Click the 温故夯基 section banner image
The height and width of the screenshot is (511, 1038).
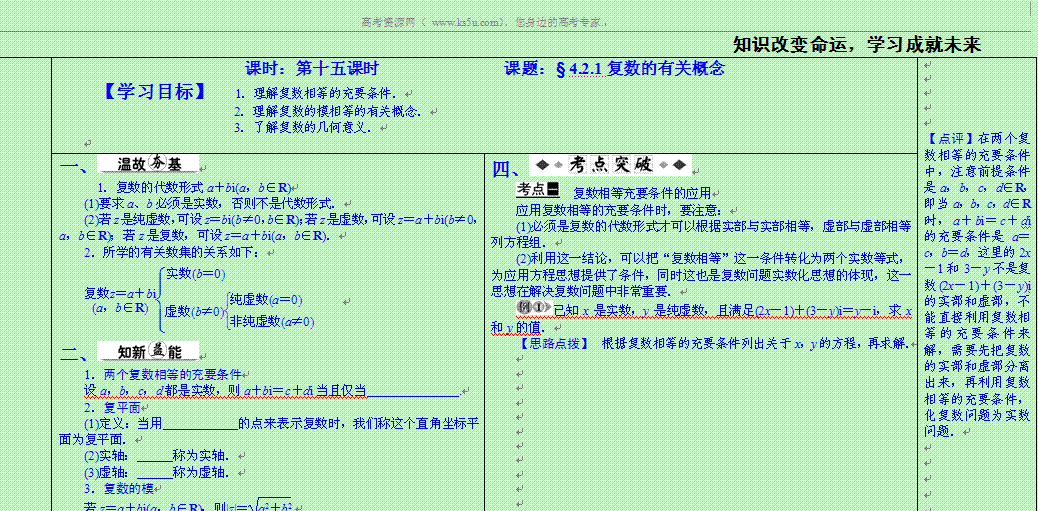150,165
